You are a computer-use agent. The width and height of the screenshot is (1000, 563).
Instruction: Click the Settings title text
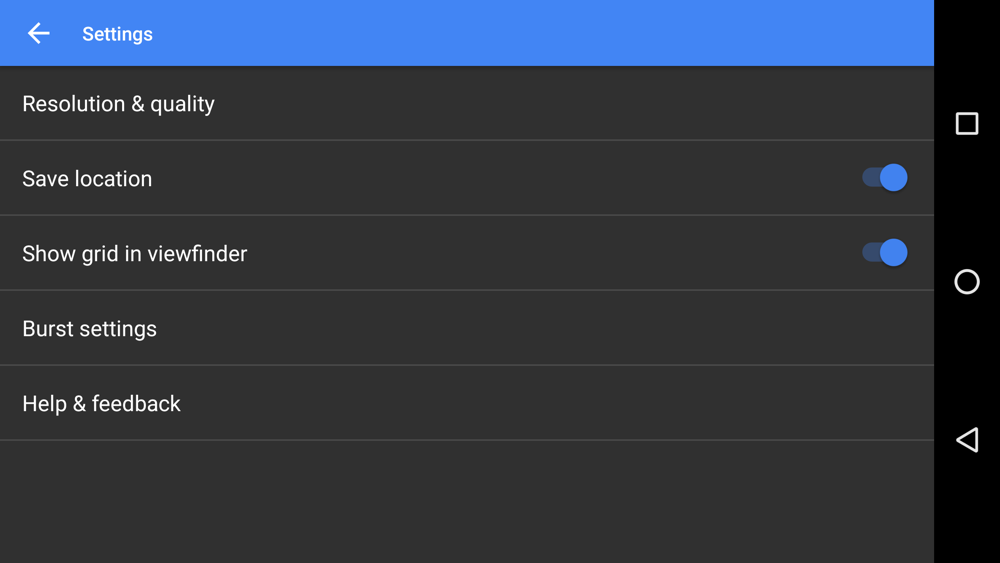click(x=117, y=34)
